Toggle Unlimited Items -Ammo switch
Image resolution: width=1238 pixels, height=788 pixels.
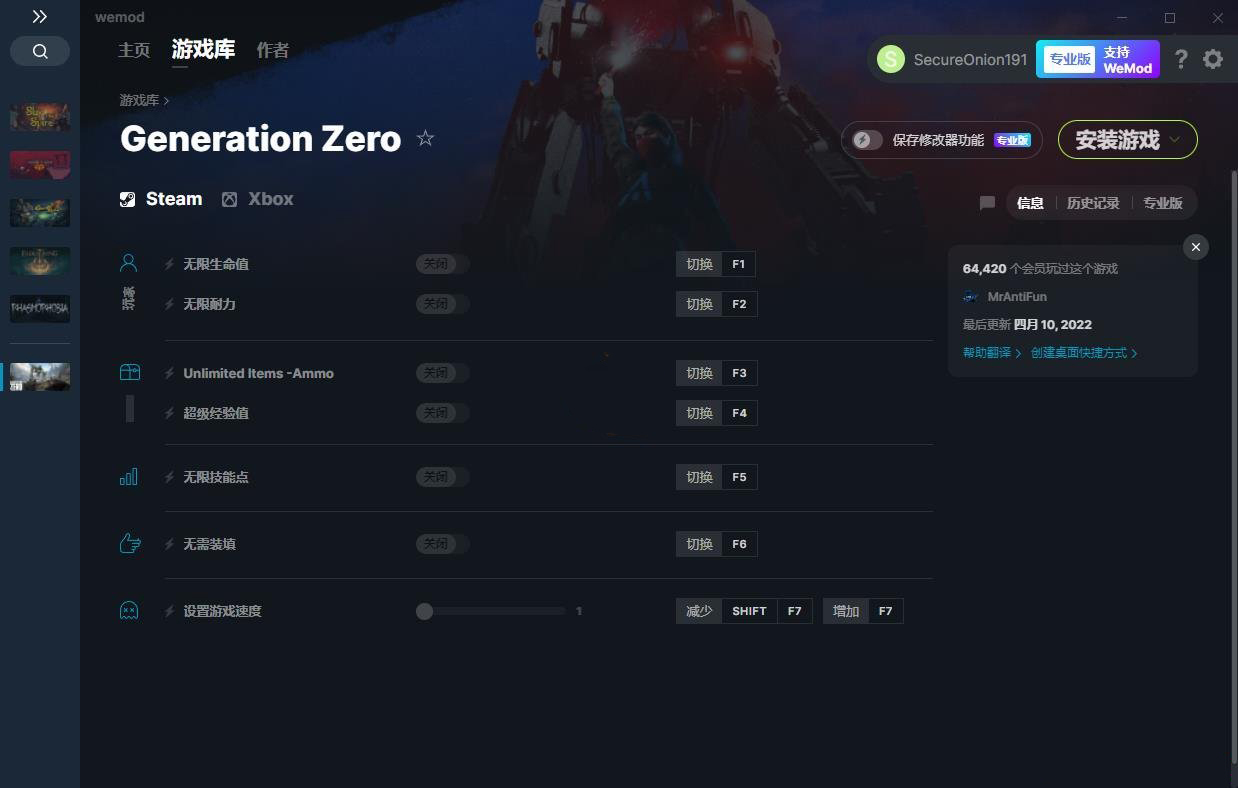coord(443,373)
